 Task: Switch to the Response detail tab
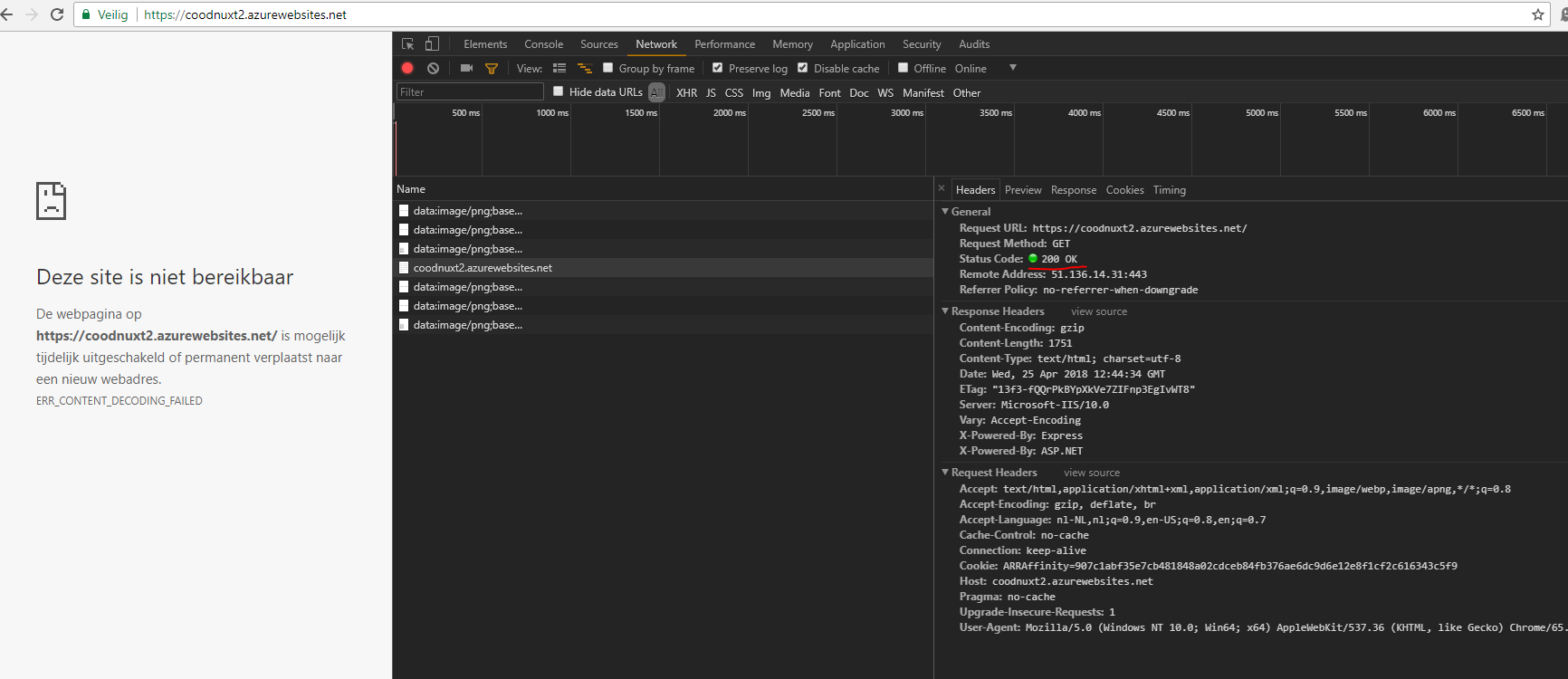point(1074,189)
